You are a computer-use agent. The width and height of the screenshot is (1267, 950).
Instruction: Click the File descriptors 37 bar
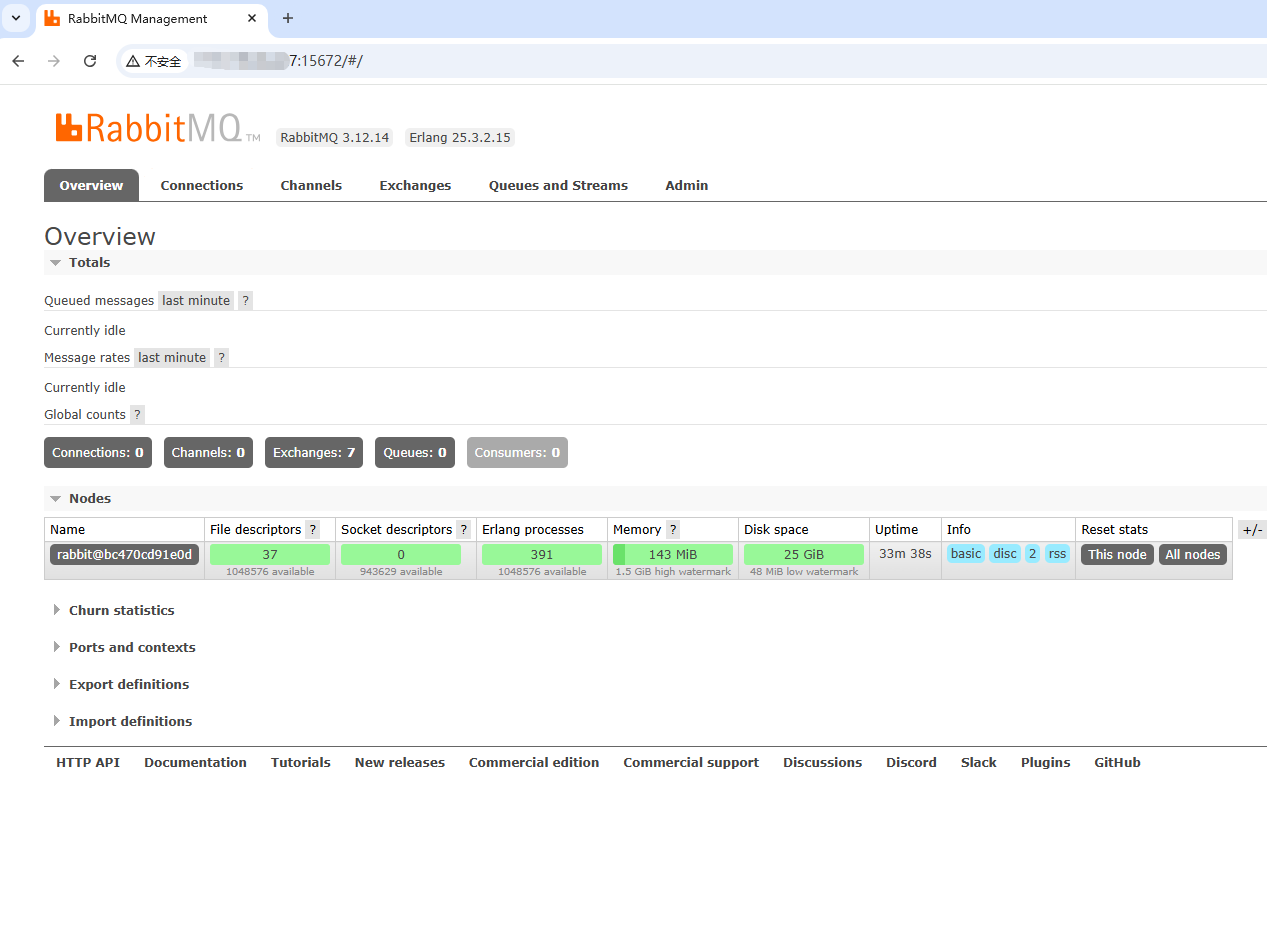[x=270, y=554]
